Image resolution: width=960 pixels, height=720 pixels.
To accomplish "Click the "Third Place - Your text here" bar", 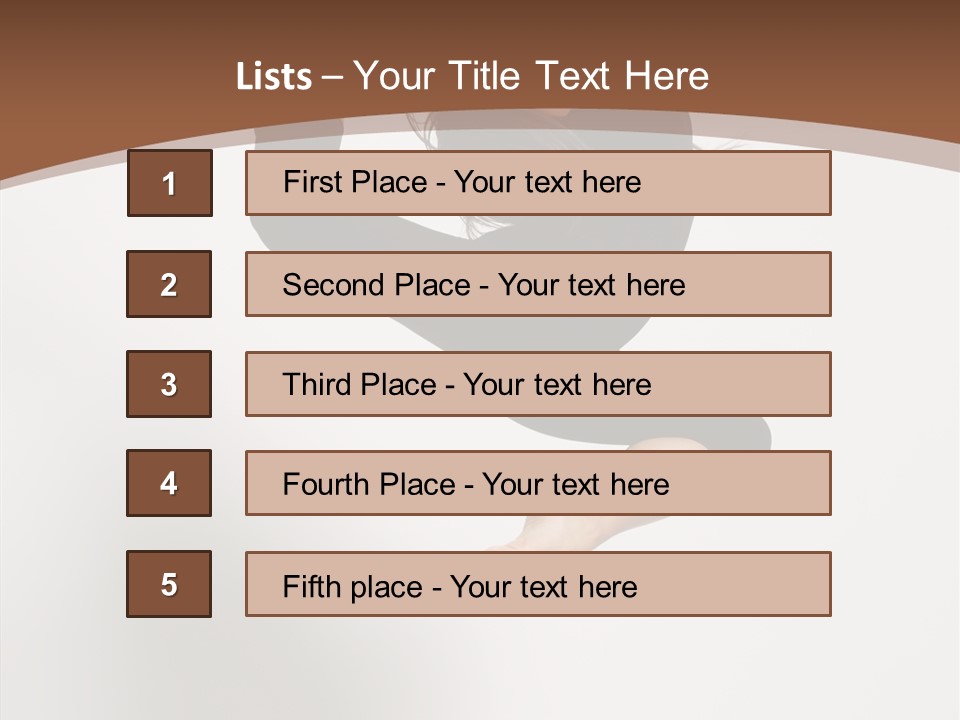I will tap(538, 384).
